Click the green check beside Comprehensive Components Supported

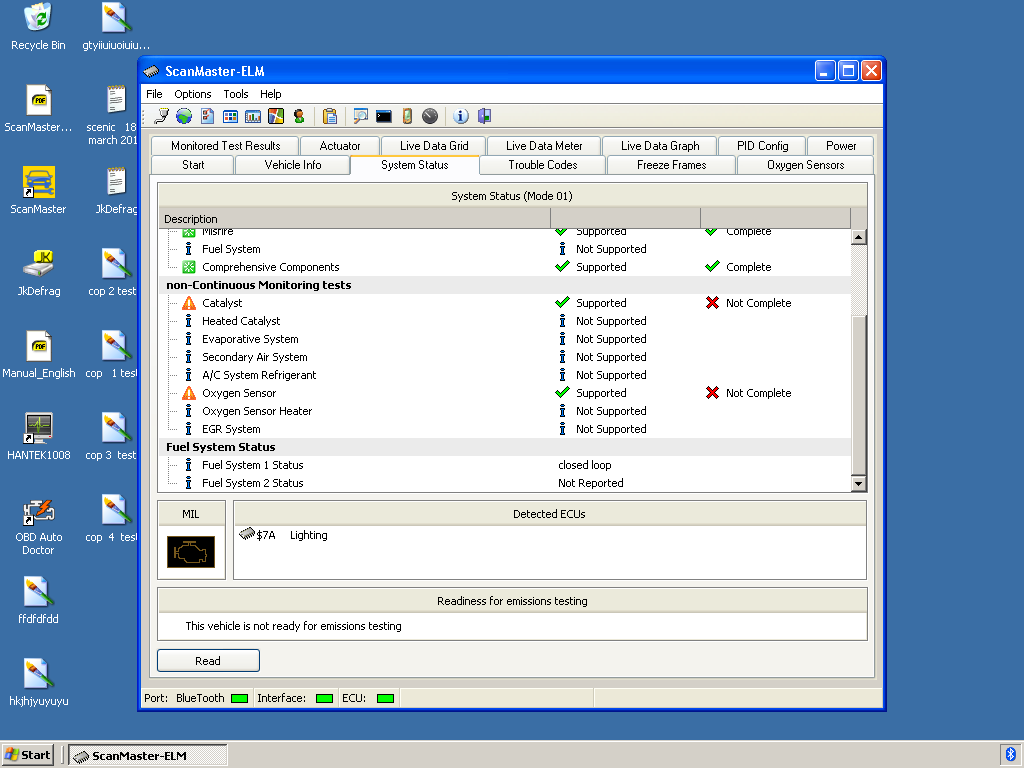tap(562, 266)
